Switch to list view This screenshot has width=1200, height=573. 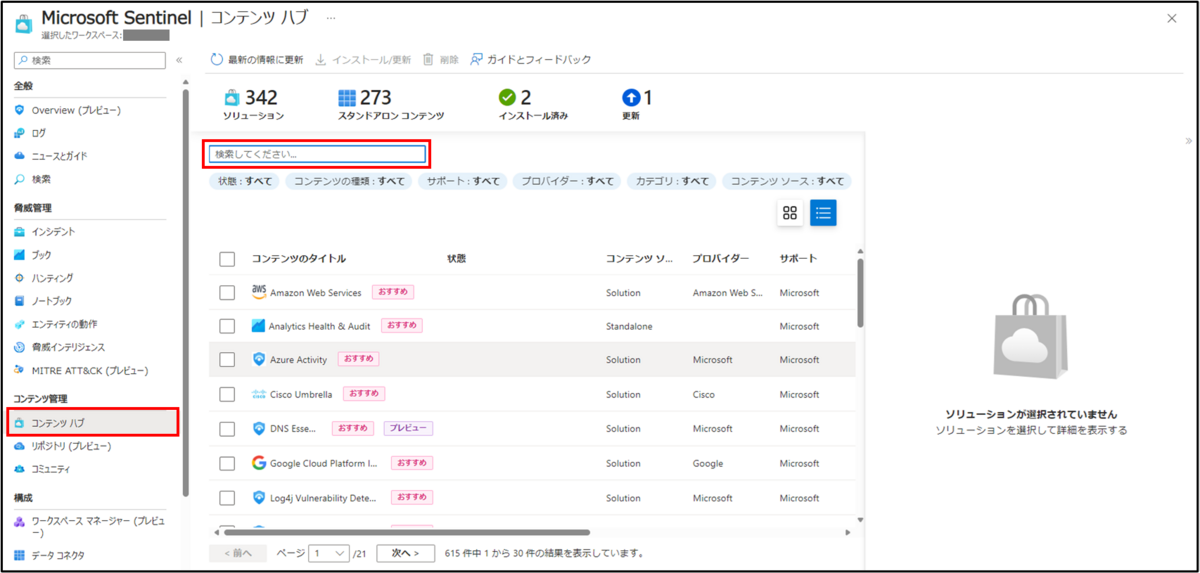point(823,212)
